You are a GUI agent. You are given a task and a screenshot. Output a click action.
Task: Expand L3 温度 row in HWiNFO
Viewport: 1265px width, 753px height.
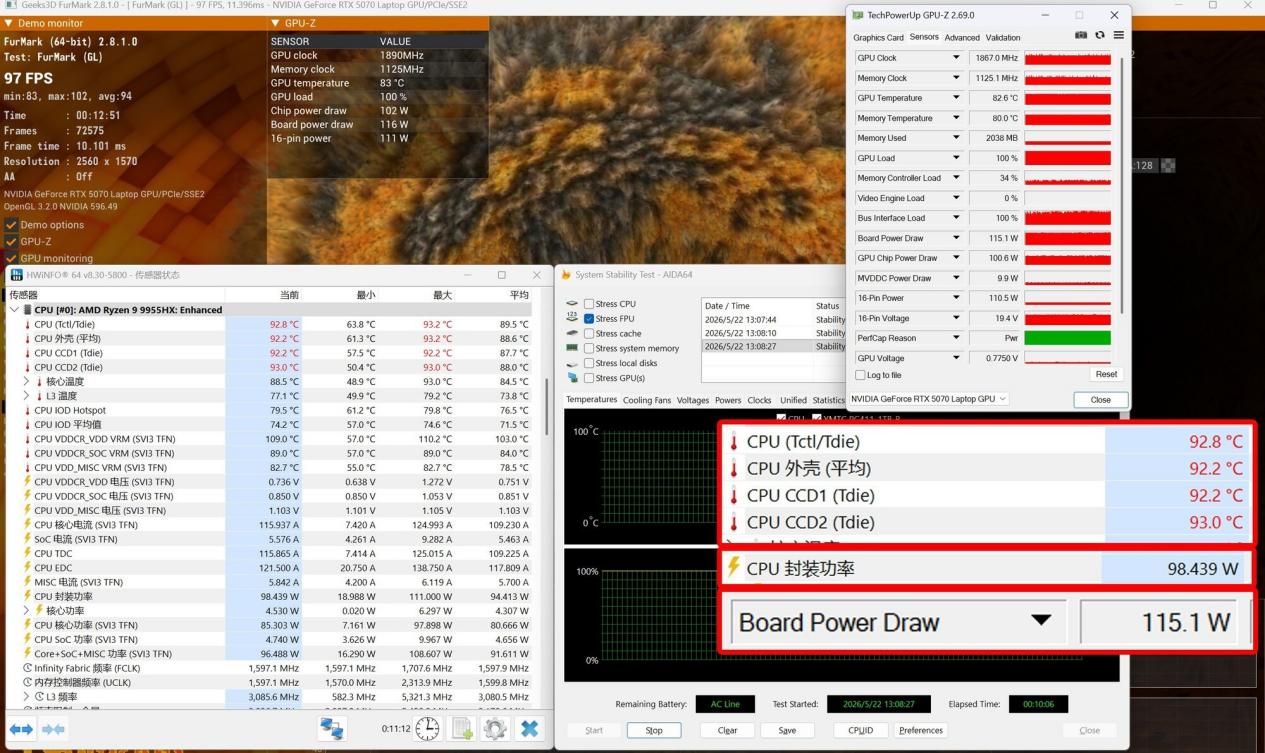click(x=26, y=396)
